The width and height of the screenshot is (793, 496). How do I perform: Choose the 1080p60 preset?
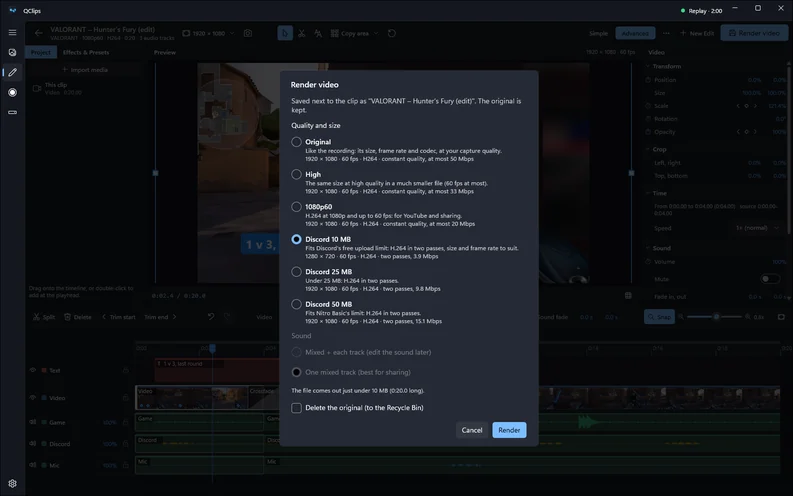[296, 207]
